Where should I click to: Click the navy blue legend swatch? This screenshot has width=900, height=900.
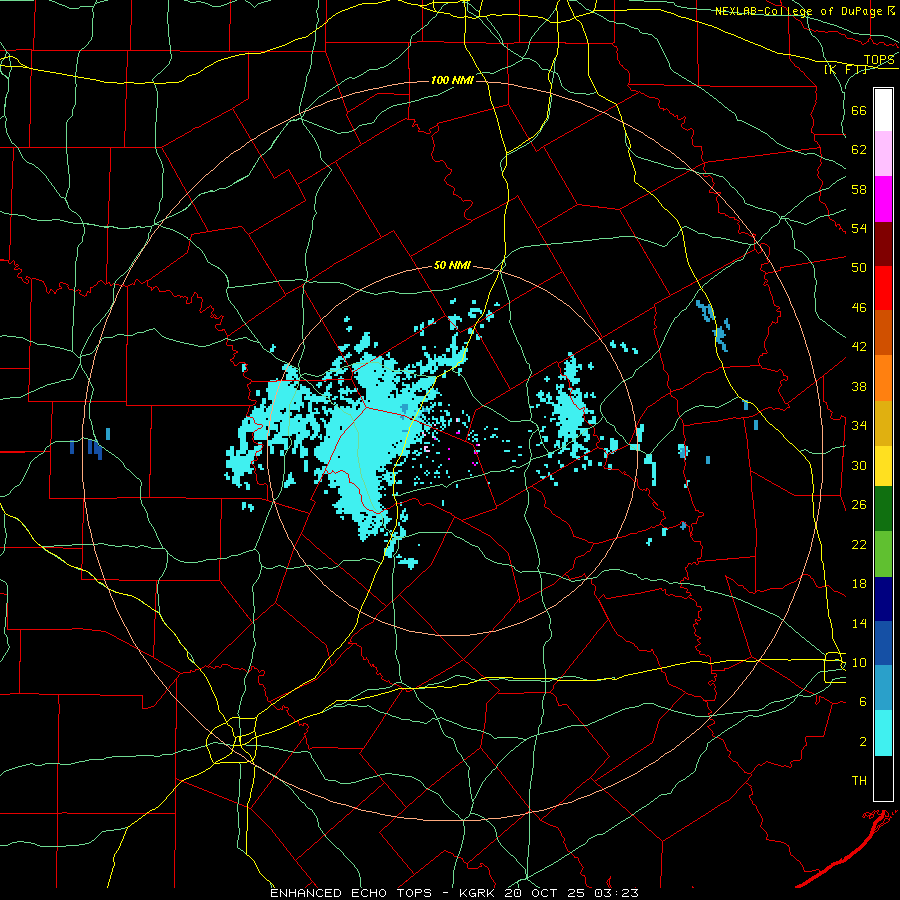(x=883, y=599)
